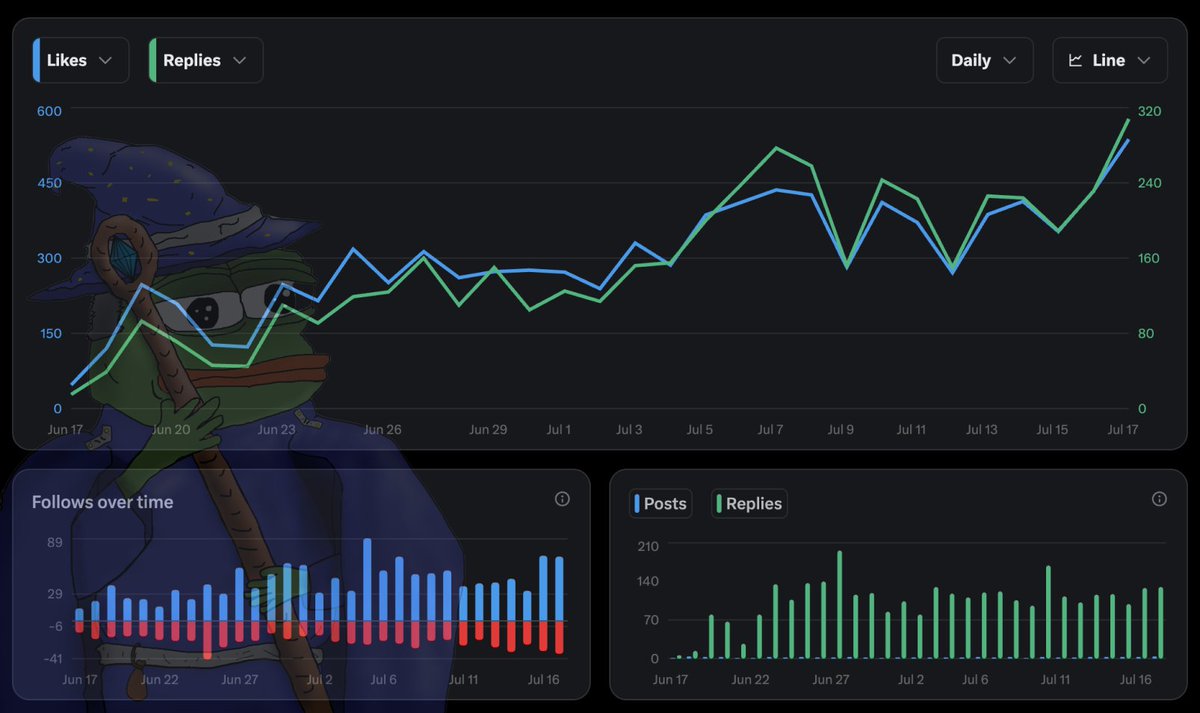Open the Likes metric dropdown

pyautogui.click(x=81, y=60)
